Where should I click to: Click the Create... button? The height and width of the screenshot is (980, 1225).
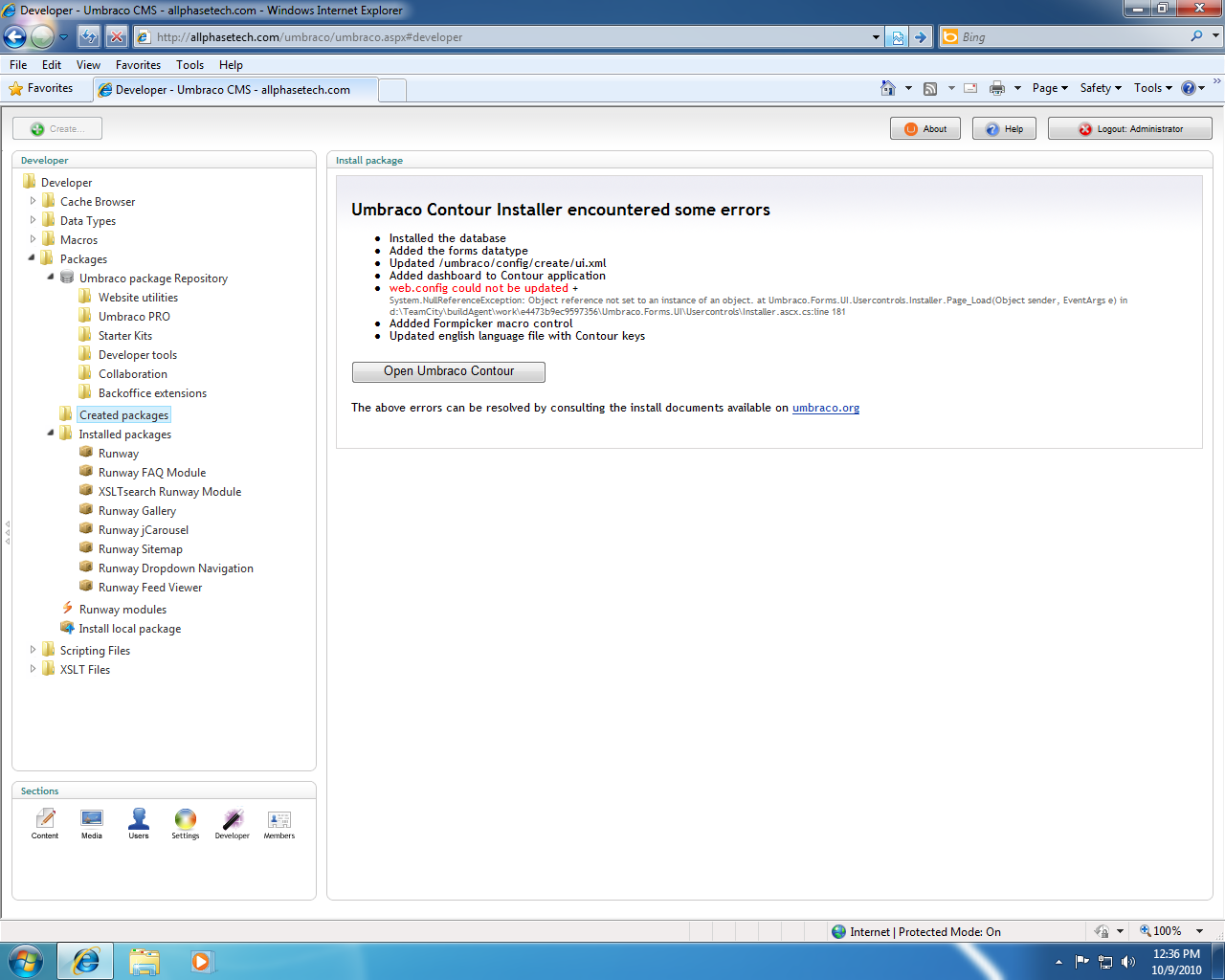57,128
